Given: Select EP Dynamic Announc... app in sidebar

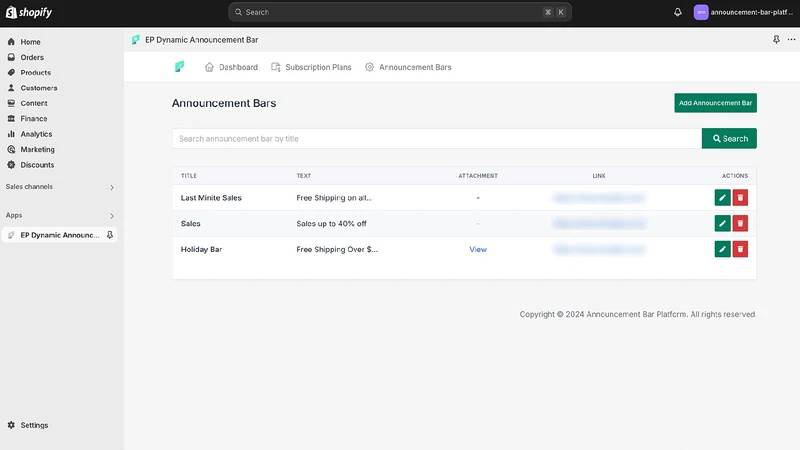Looking at the screenshot, I should [60, 235].
